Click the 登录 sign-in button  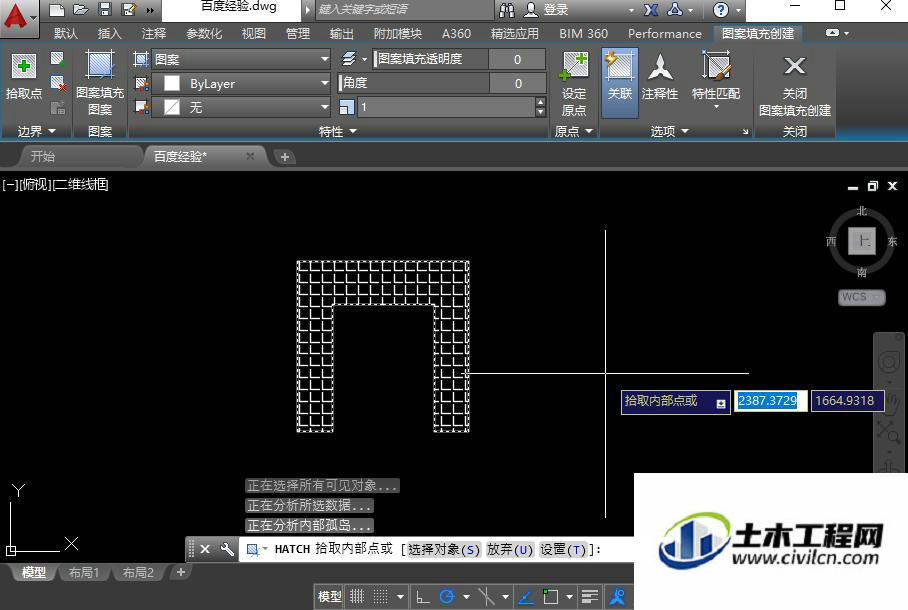click(556, 10)
